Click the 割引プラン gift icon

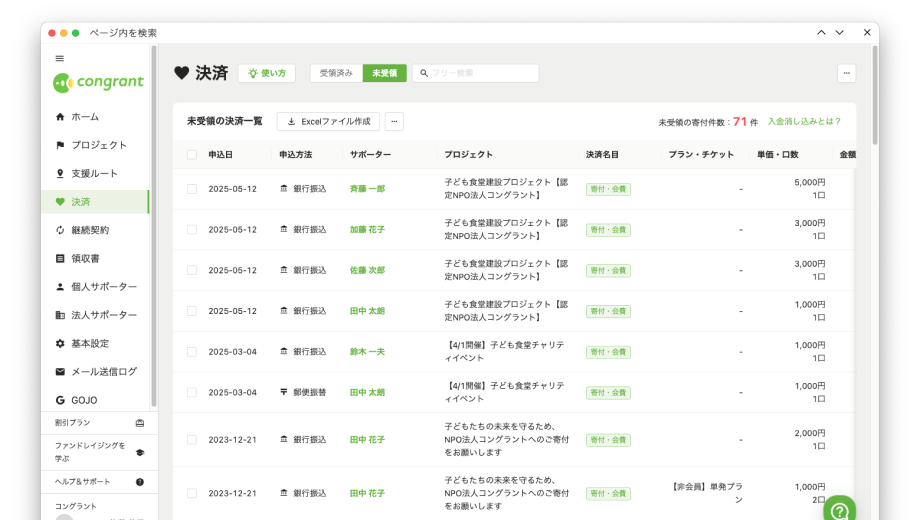coord(140,423)
